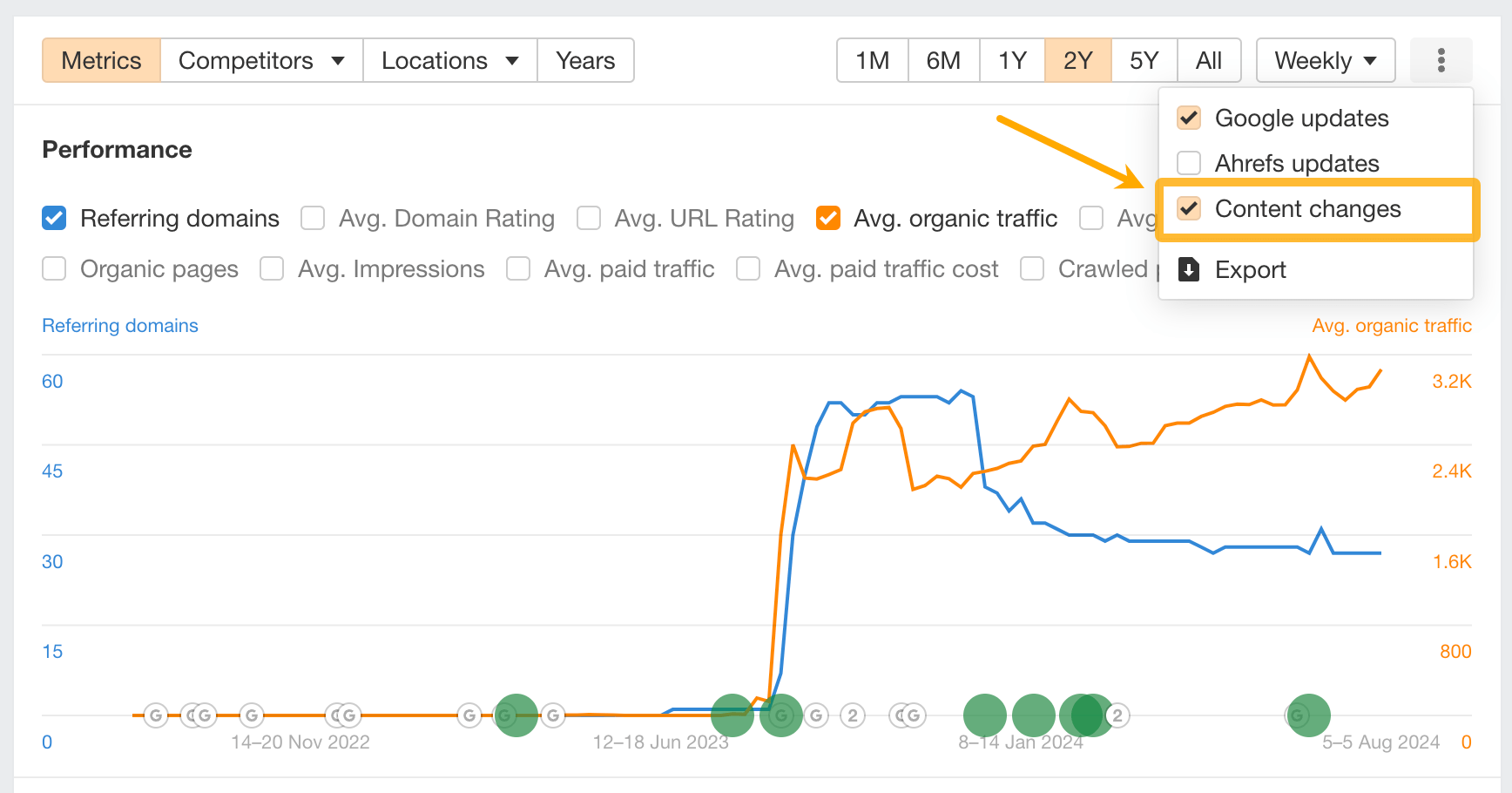Click the "2" cluster marker near Jun 2023
Viewport: 1512px width, 793px height.
[x=852, y=715]
